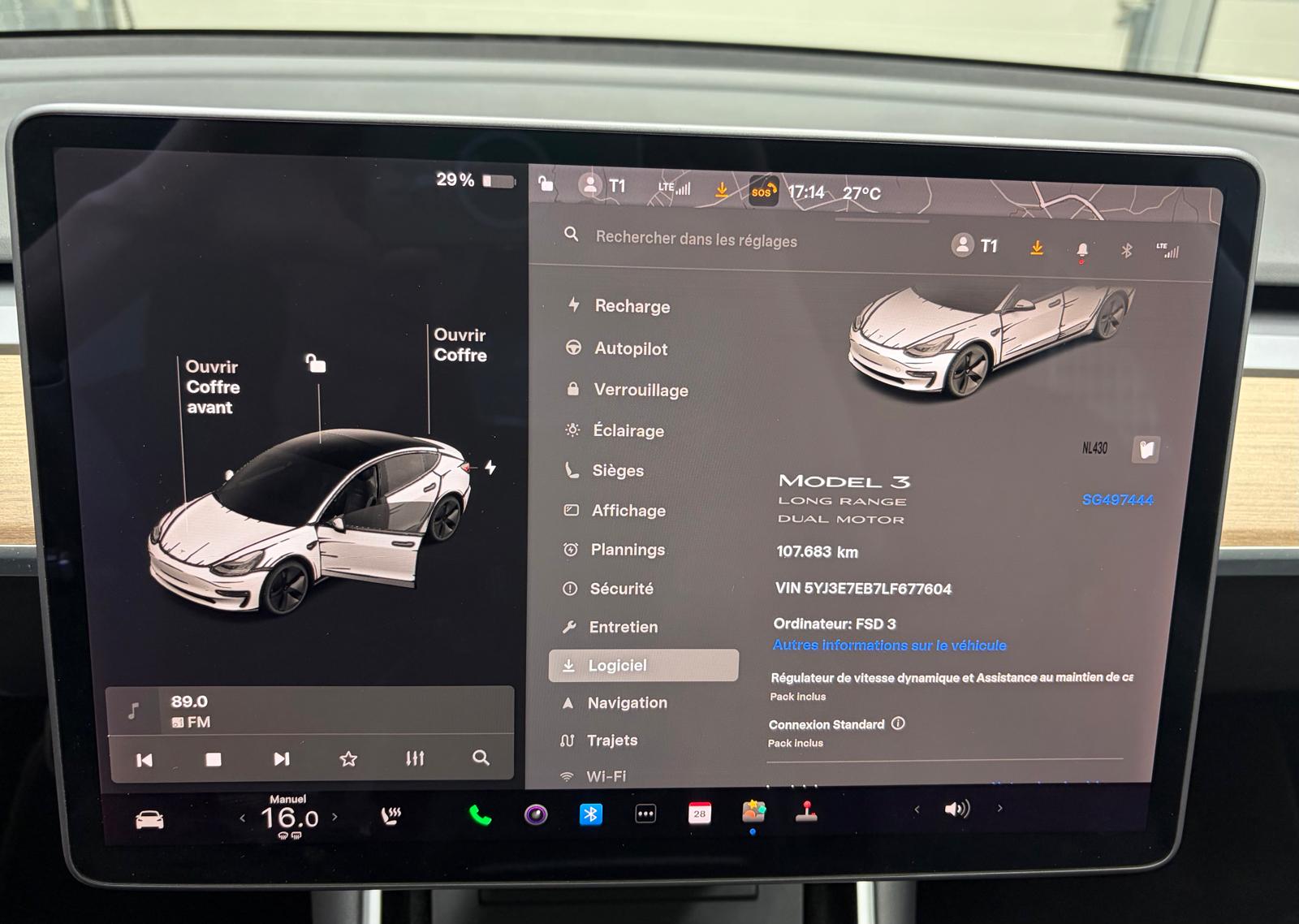Screen dimensions: 1299x924
Task: Open Plannings scheduling settings
Action: 614,550
